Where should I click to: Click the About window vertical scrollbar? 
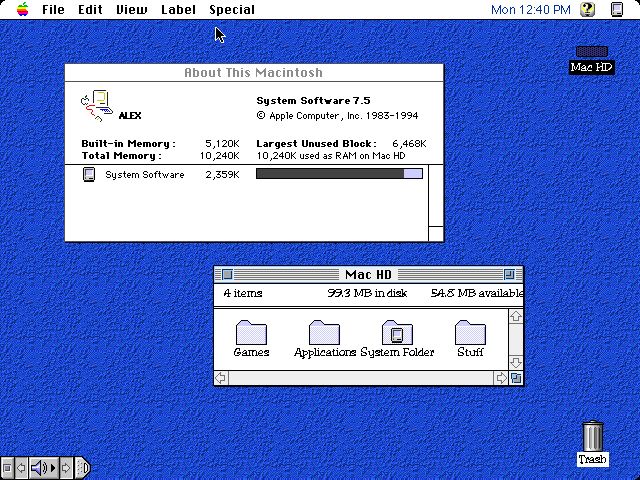pos(436,196)
